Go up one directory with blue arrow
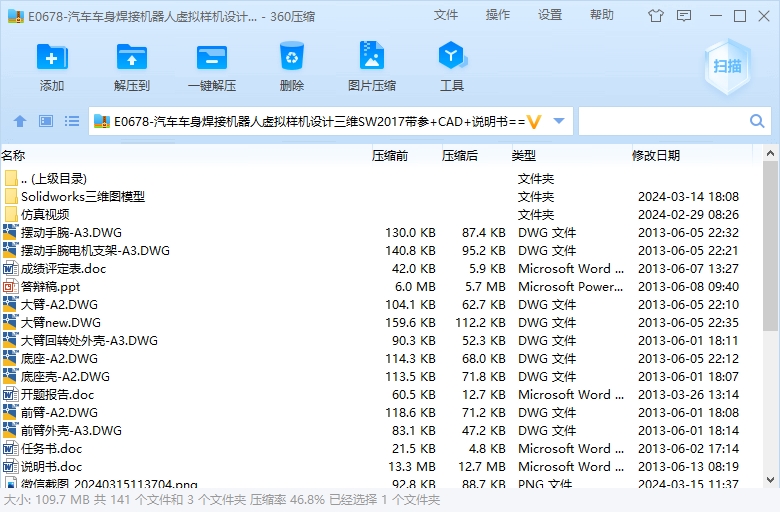Image resolution: width=780 pixels, height=512 pixels. pyautogui.click(x=20, y=121)
